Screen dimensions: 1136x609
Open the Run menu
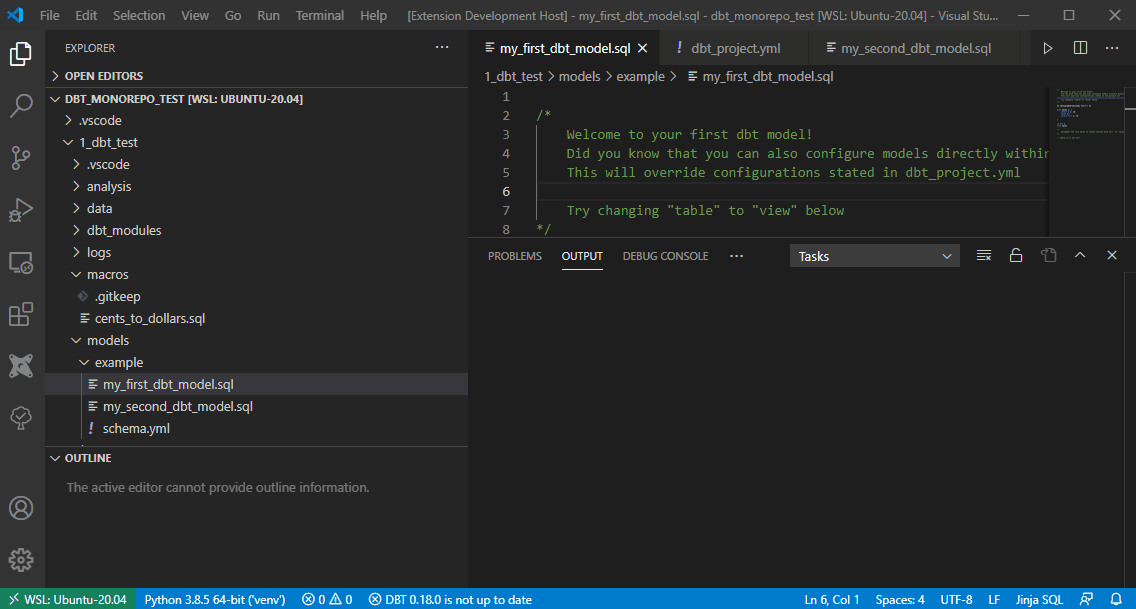click(x=268, y=15)
